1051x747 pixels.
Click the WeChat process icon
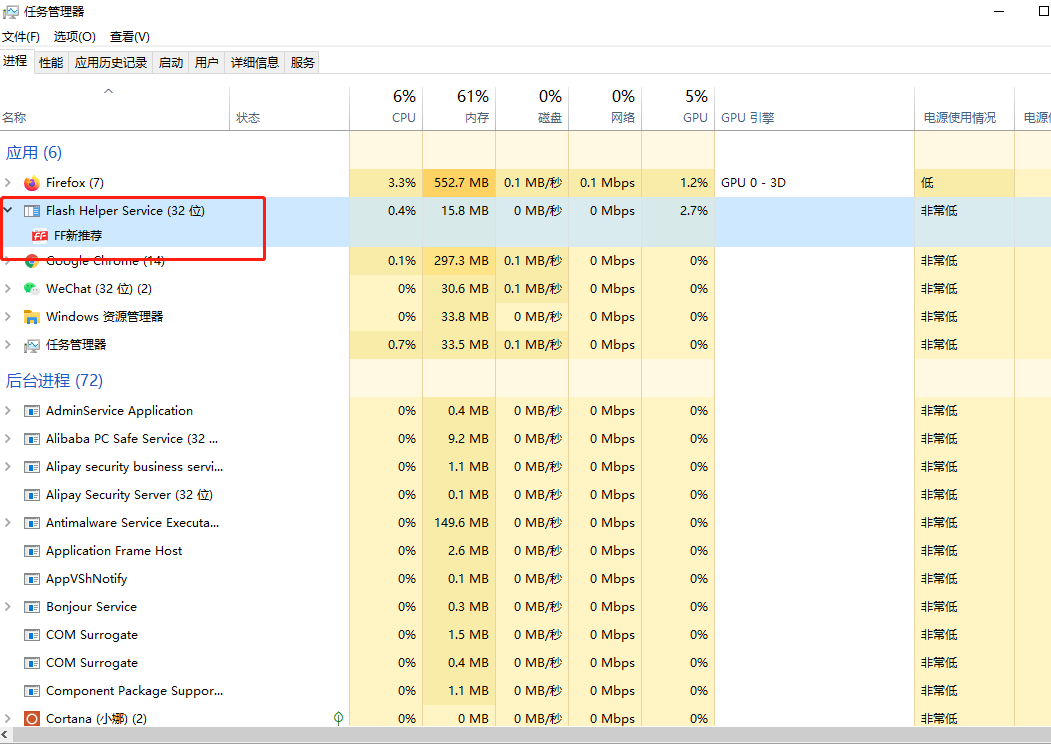click(32, 289)
